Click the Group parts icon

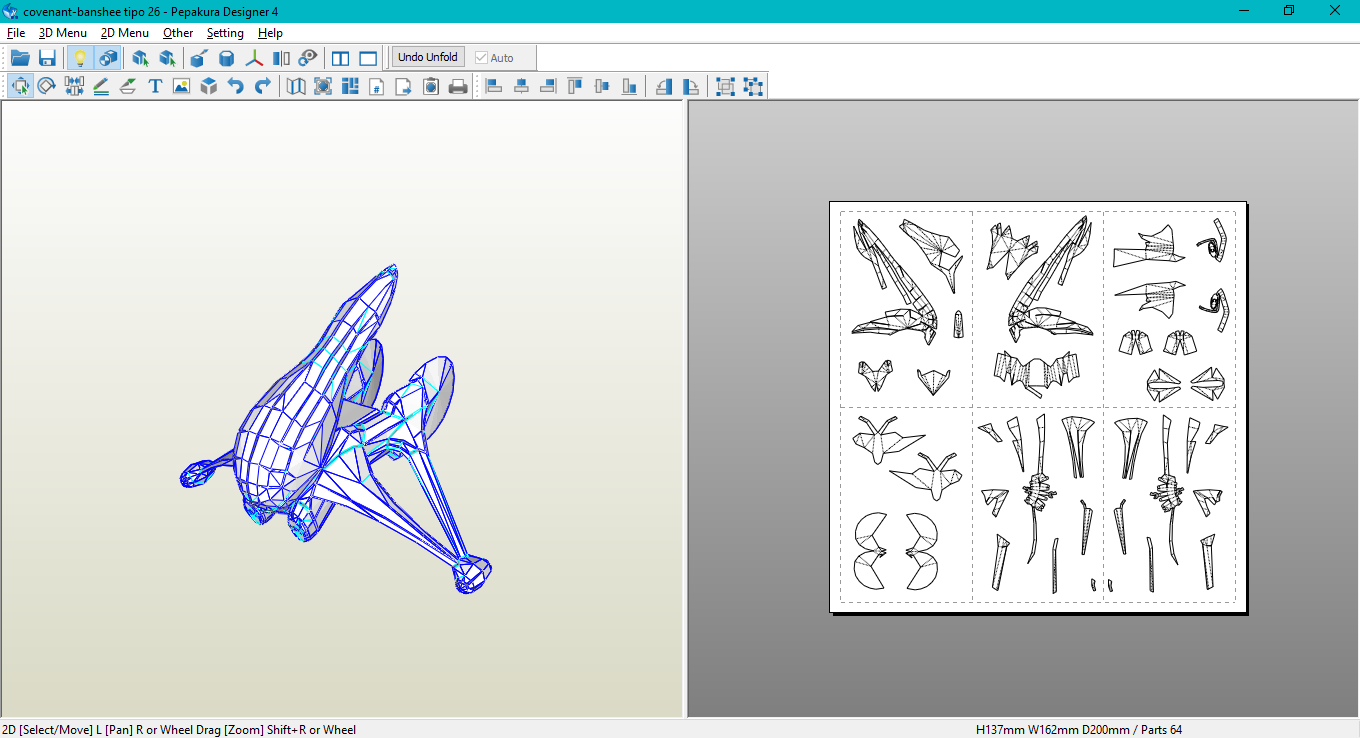tap(726, 86)
